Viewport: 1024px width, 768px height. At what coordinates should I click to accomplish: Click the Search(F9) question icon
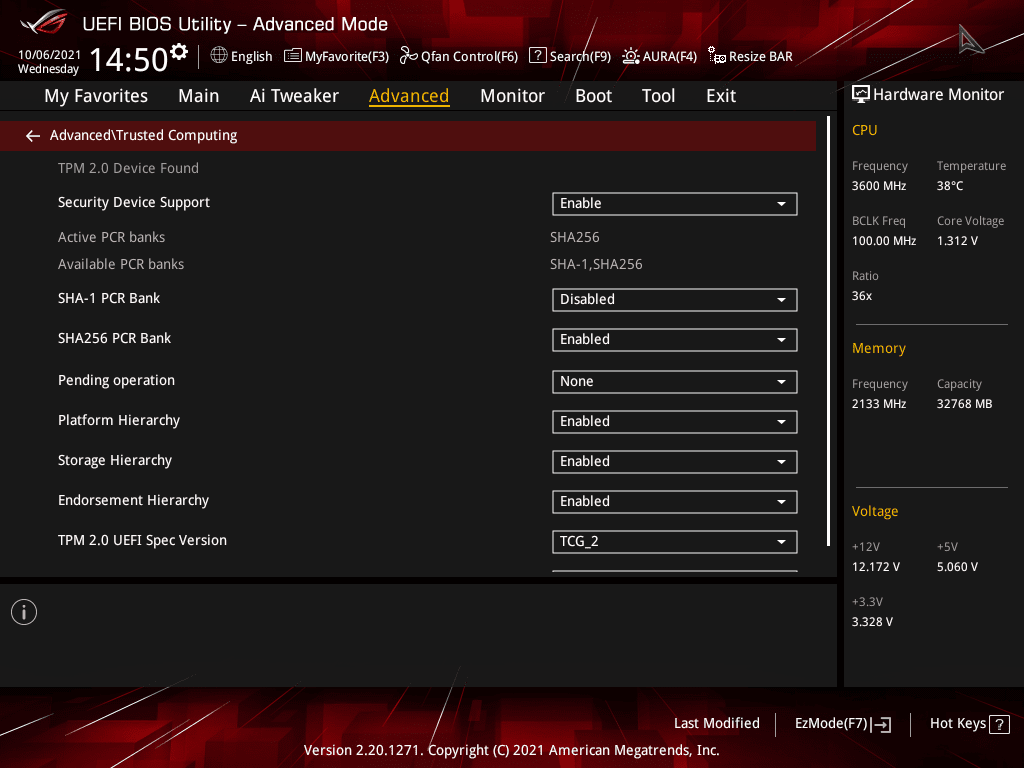pyautogui.click(x=537, y=56)
